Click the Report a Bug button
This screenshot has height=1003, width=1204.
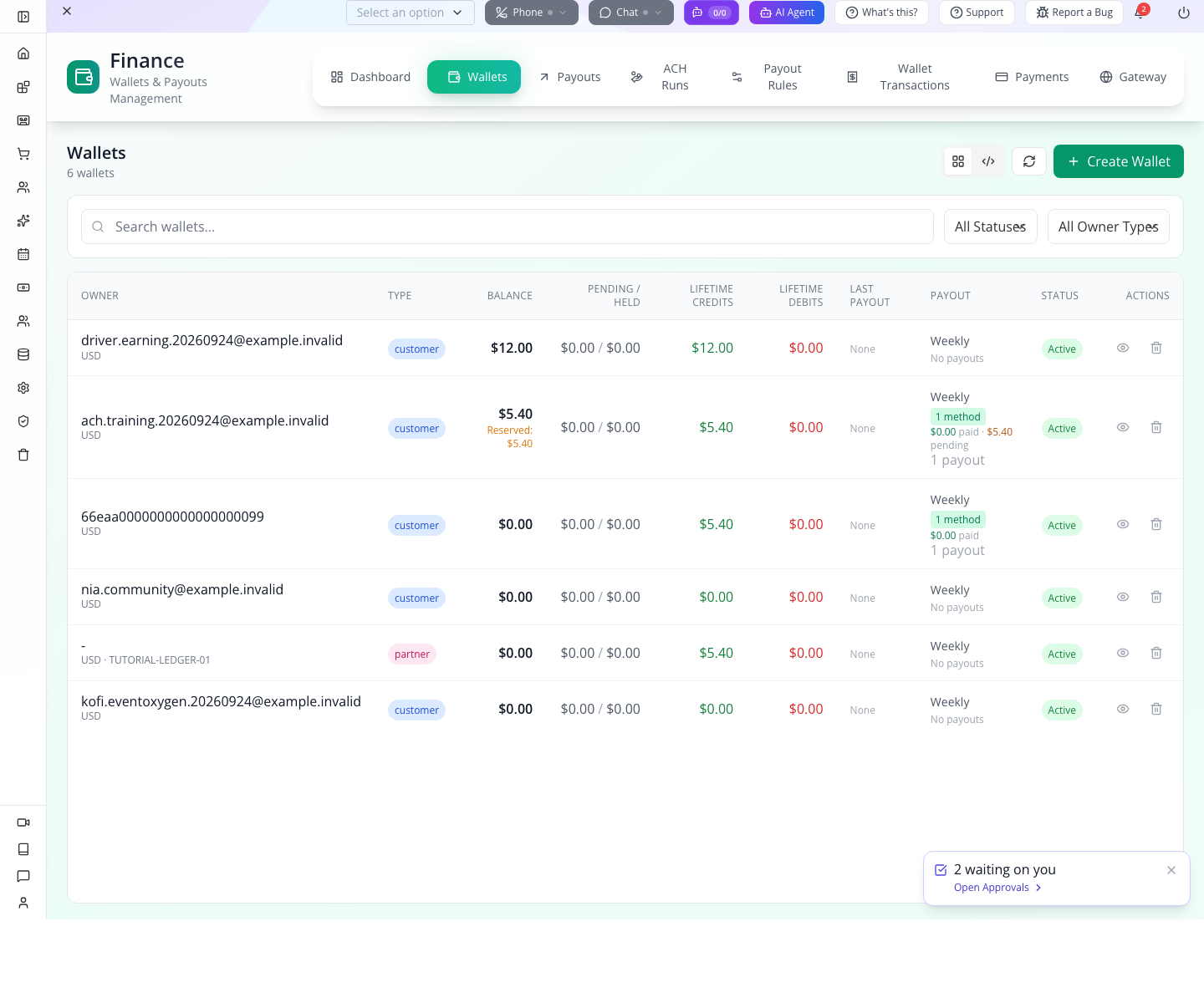coord(1074,13)
